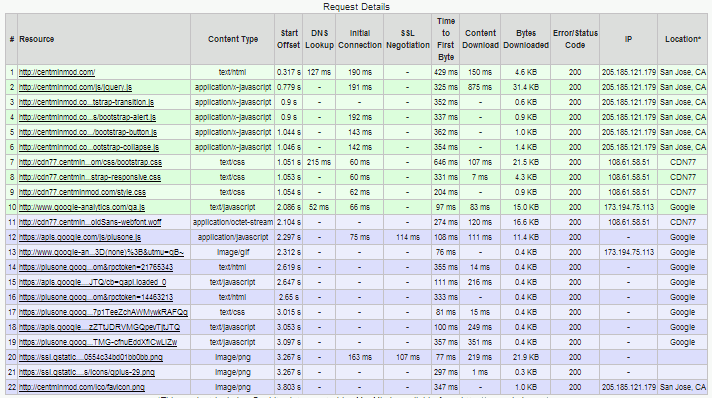Click the "646 ms" first byte value
Image resolution: width=712 pixels, height=398 pixels.
(x=446, y=162)
